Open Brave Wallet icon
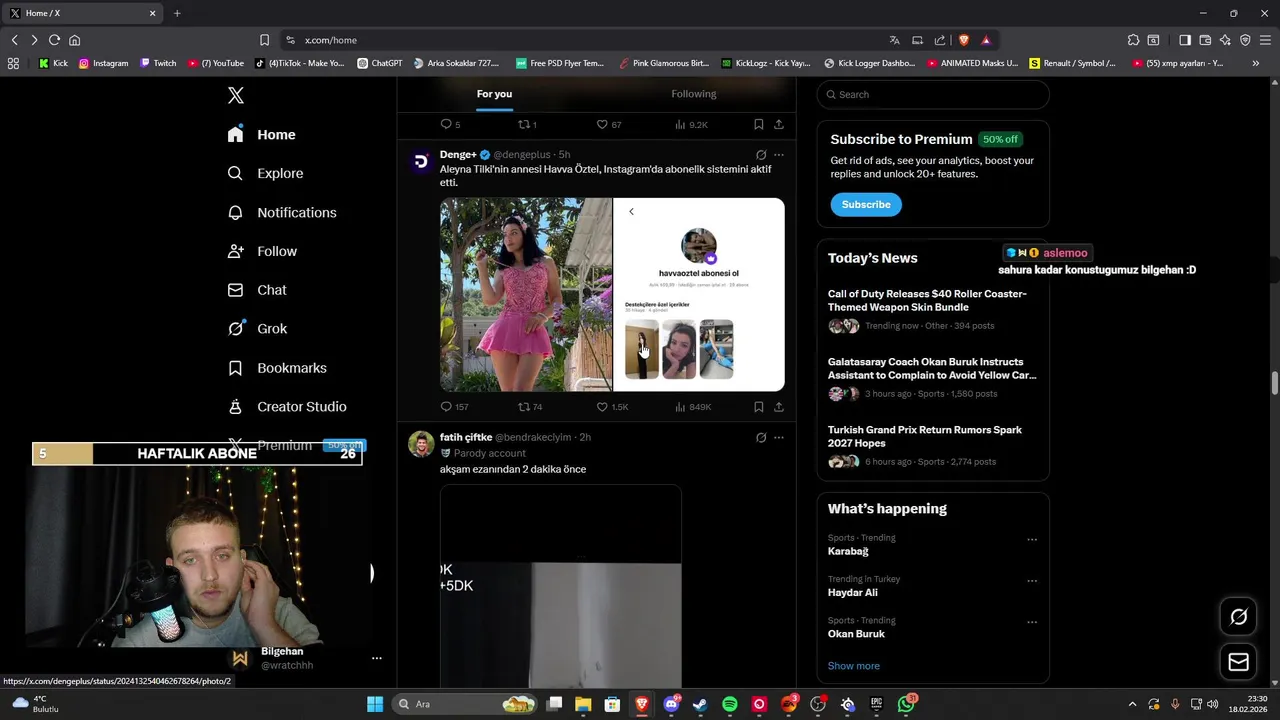Screen dimensions: 1280x720 coord(1205,40)
